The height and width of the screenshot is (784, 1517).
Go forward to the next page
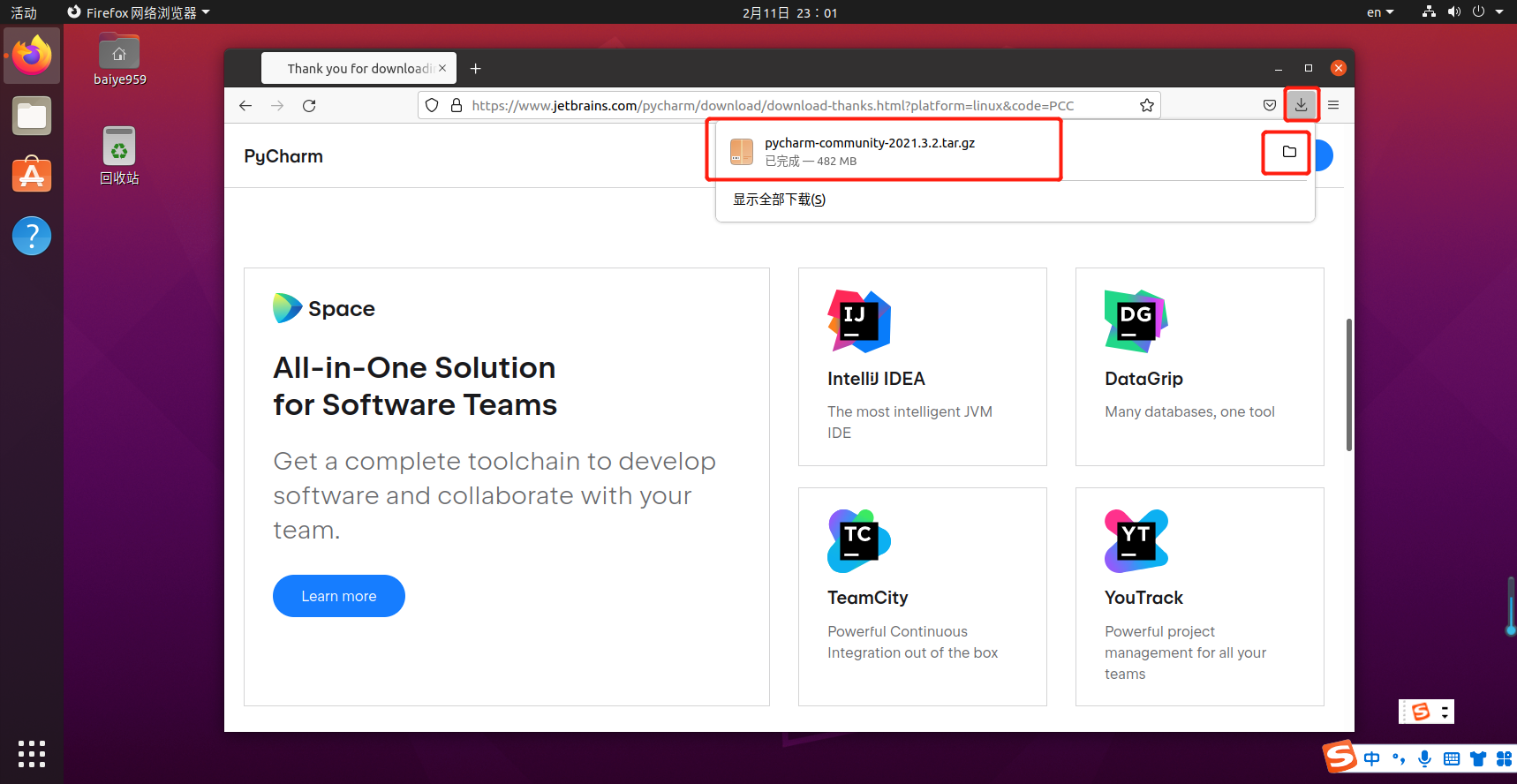[x=277, y=106]
